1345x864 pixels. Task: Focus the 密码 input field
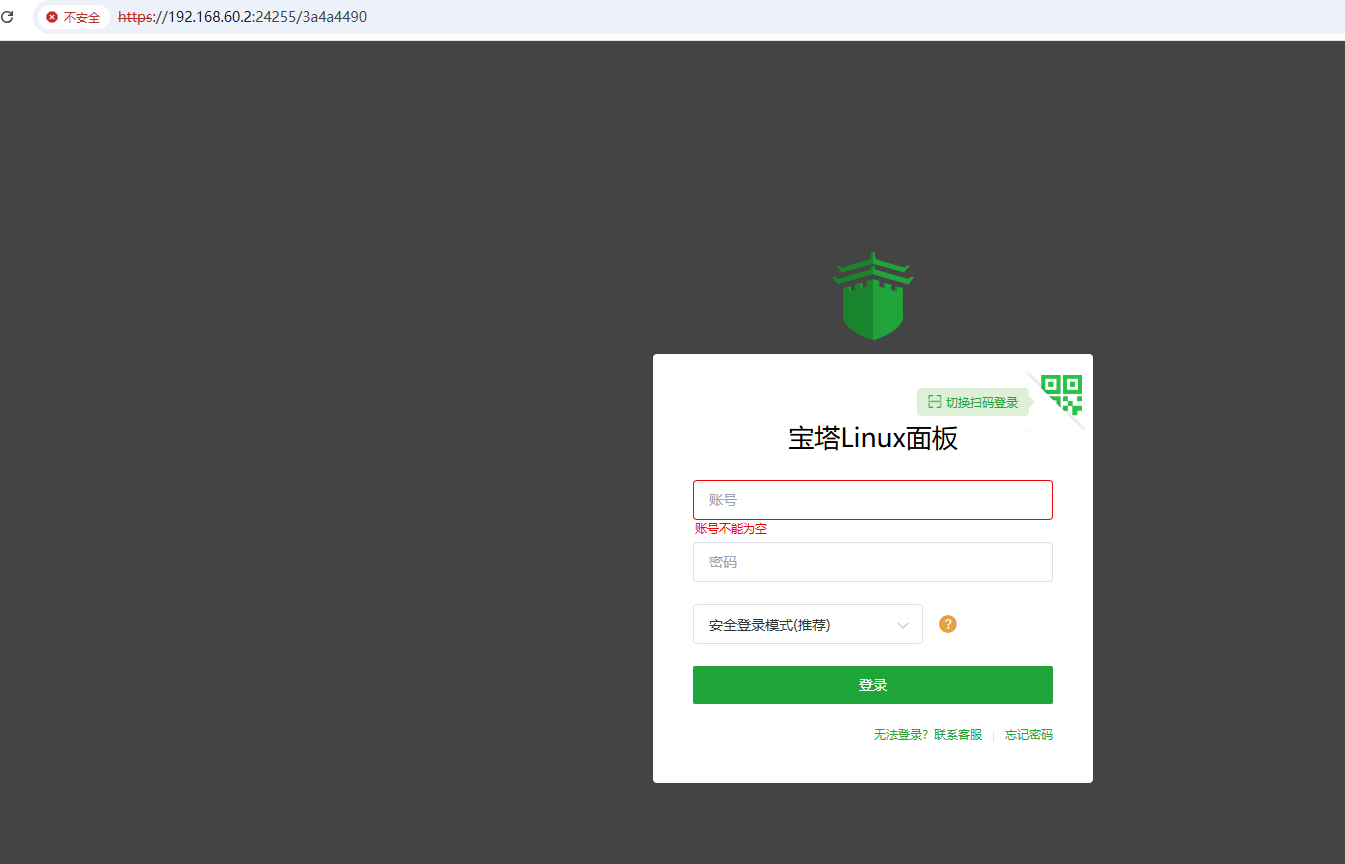872,562
